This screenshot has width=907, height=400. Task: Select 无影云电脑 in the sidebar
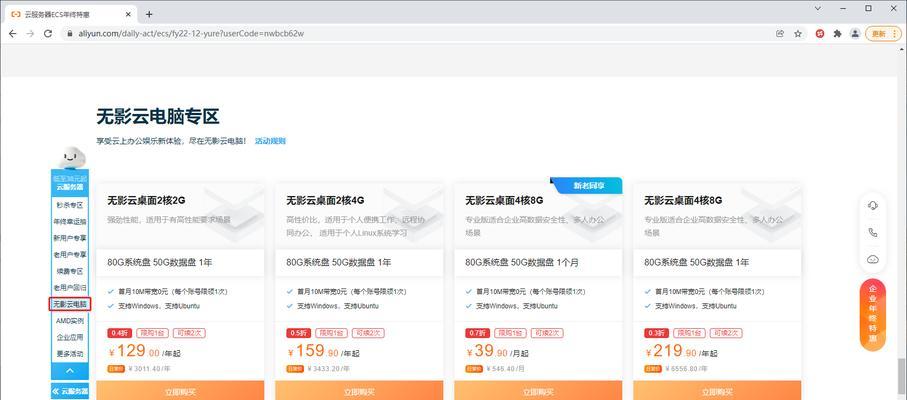pos(69,304)
